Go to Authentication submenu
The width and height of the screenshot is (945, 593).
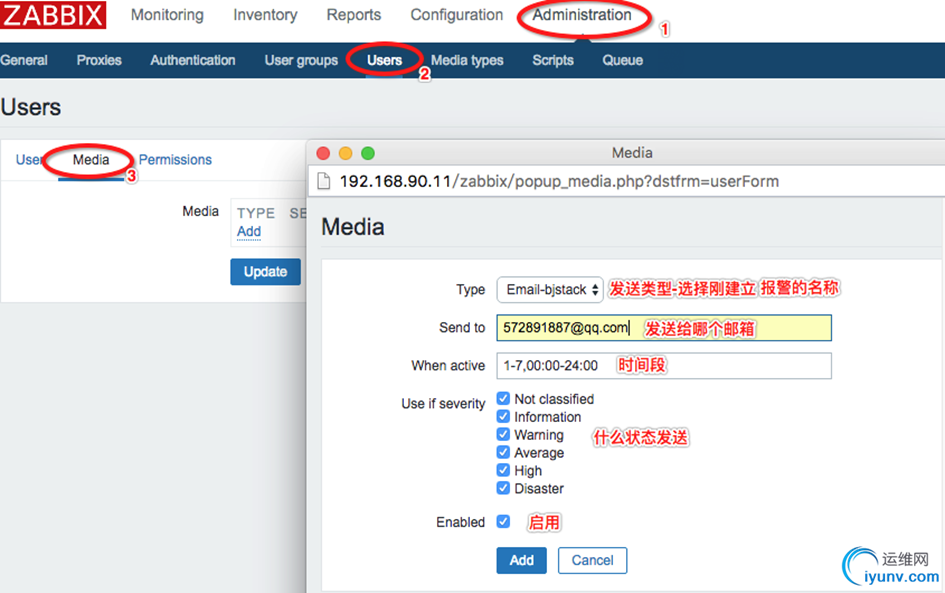click(193, 60)
